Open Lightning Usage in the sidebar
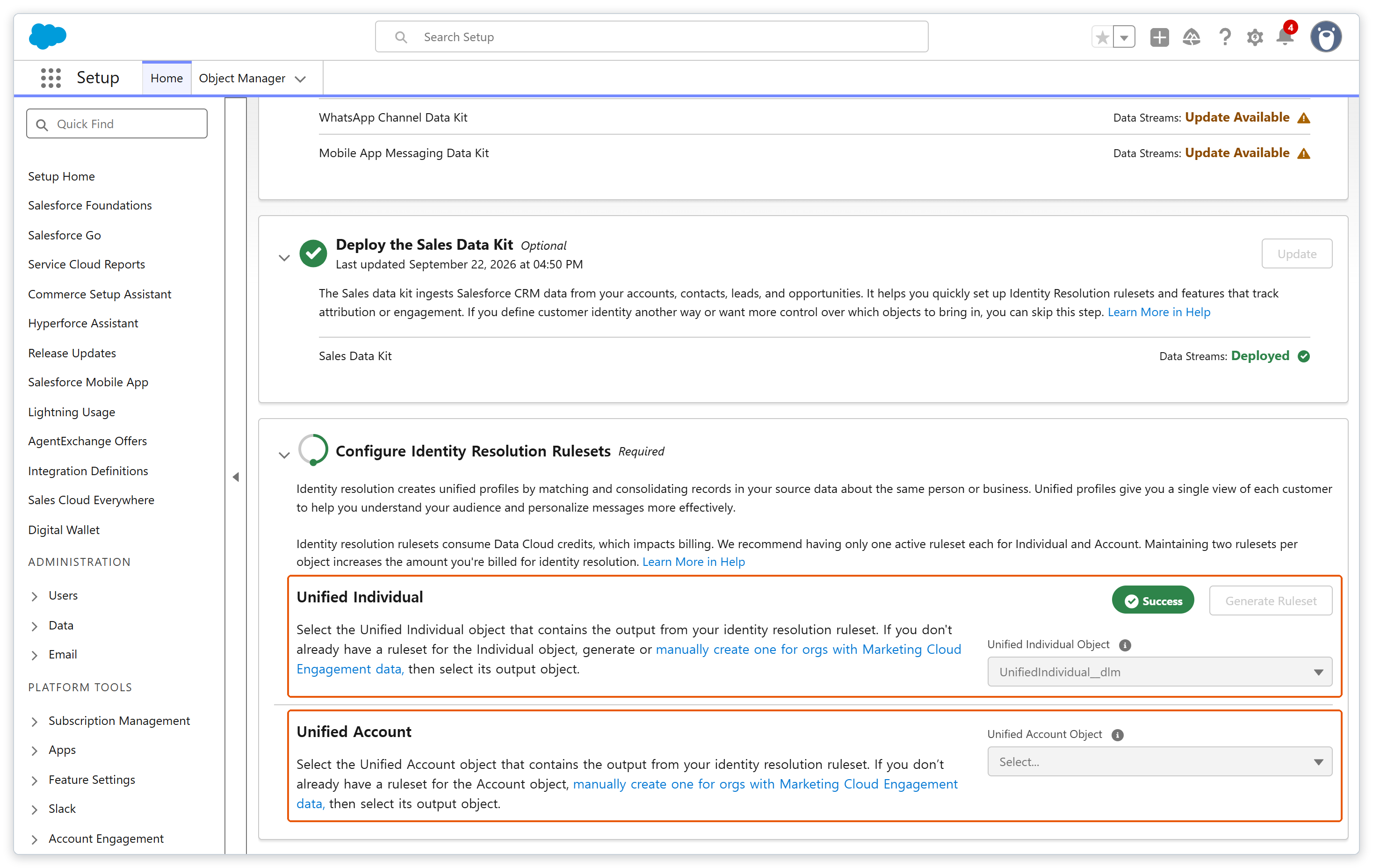The height and width of the screenshot is (868, 1373). tap(72, 412)
